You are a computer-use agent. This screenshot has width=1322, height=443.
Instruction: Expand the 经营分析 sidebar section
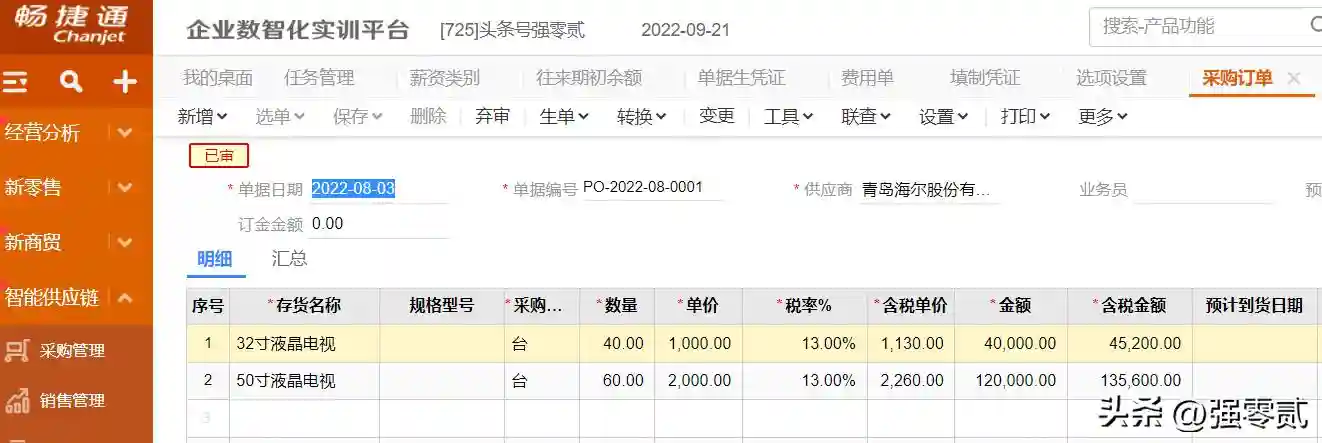coord(124,132)
